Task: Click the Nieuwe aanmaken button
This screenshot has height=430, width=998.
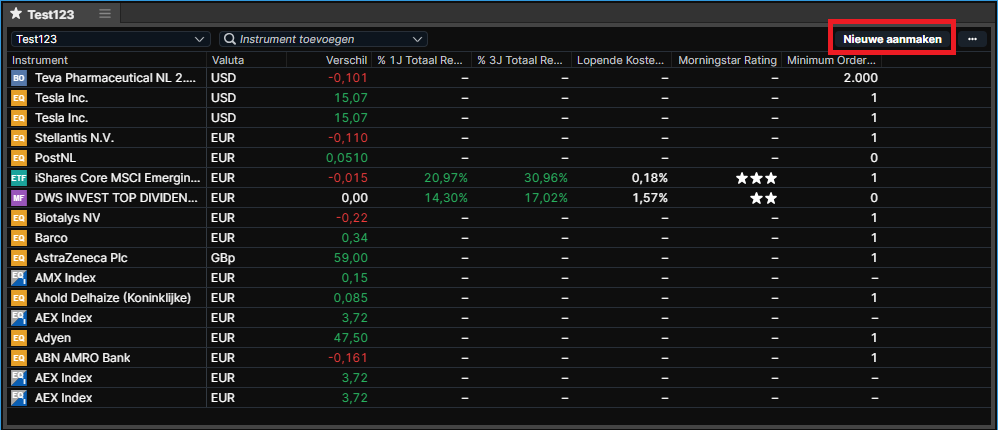Action: pyautogui.click(x=892, y=39)
